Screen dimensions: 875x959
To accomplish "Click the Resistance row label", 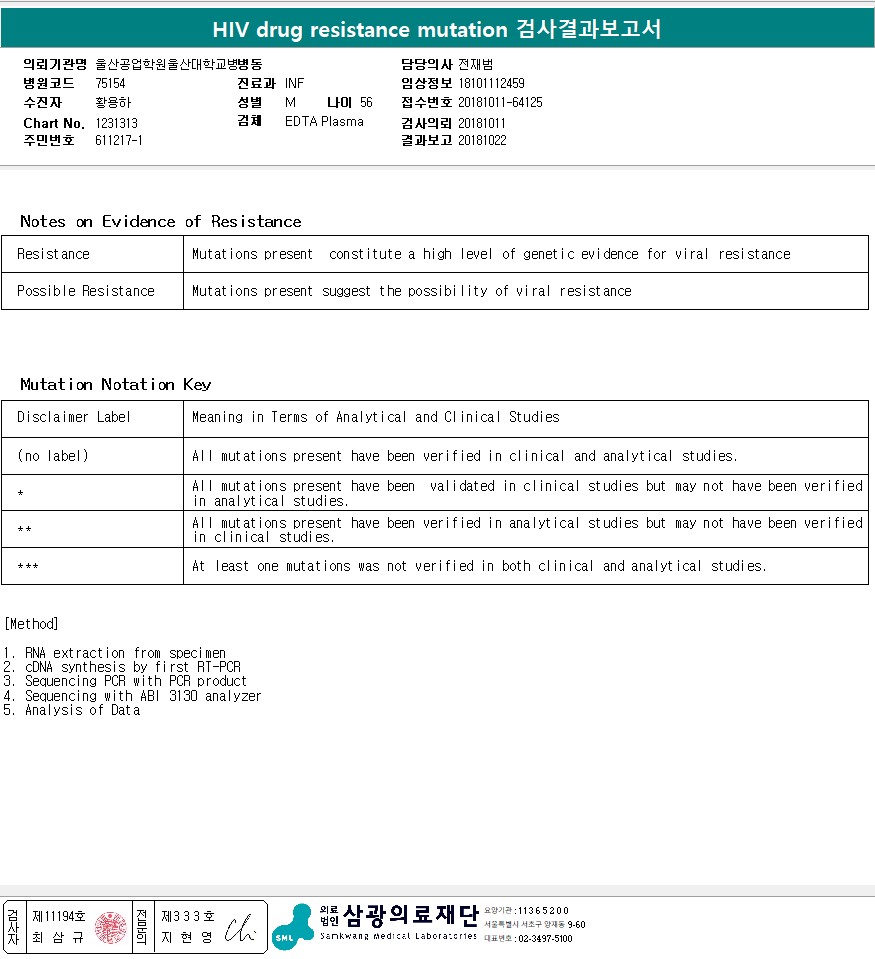I will click(x=53, y=254).
